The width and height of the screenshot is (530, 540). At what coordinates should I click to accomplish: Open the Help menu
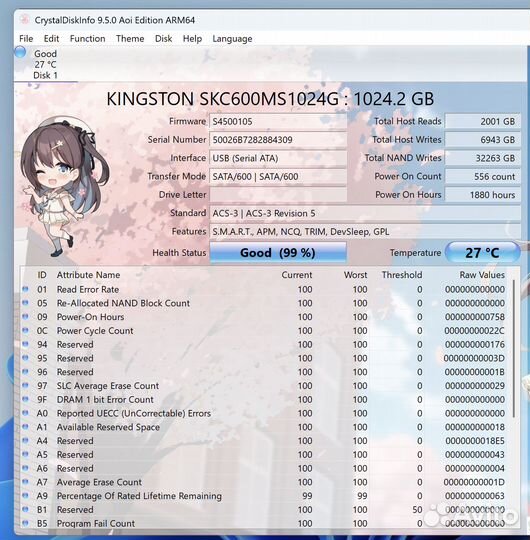[192, 39]
